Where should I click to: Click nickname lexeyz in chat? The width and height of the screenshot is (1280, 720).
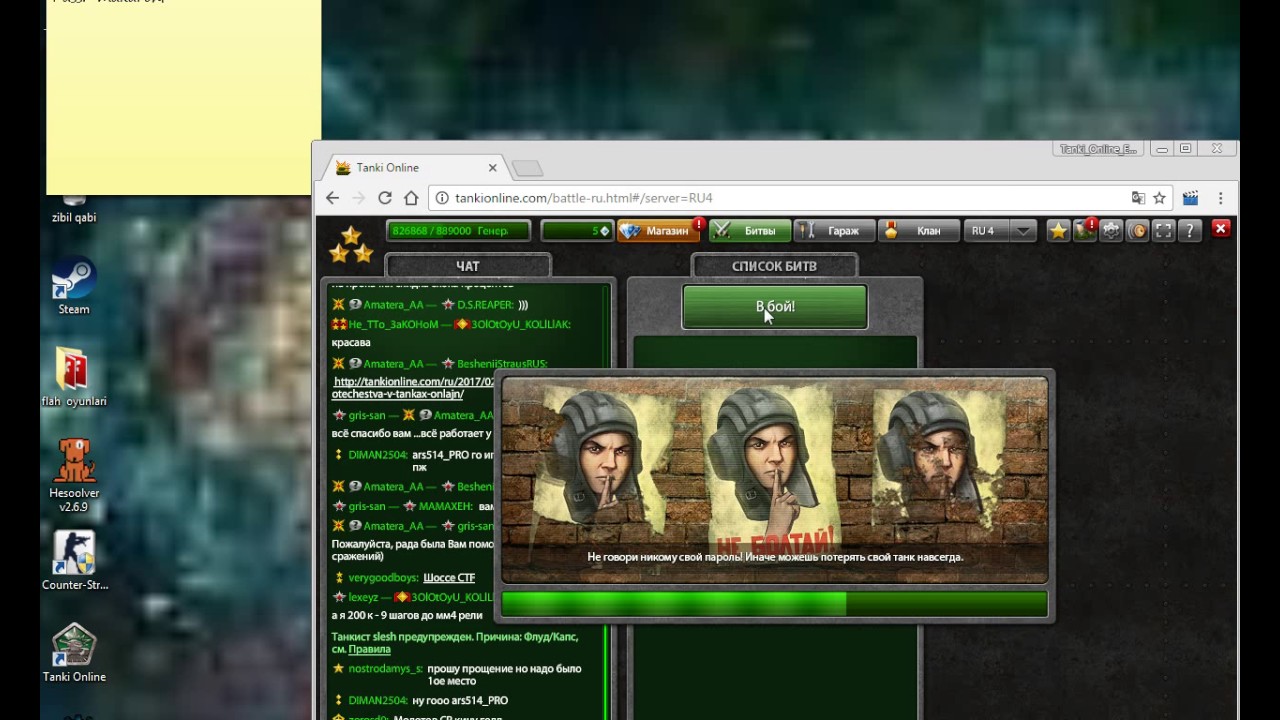(x=363, y=598)
